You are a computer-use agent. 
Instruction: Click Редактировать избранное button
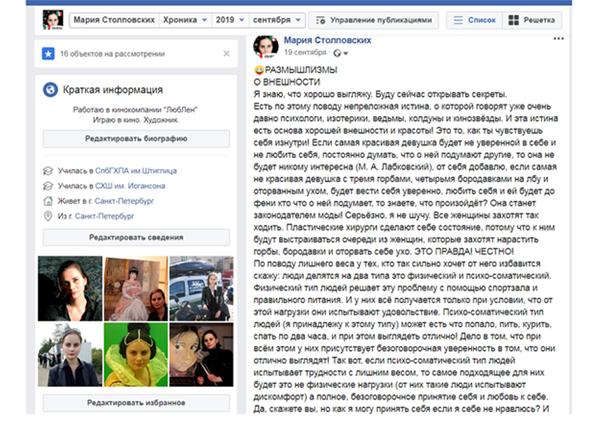click(136, 403)
